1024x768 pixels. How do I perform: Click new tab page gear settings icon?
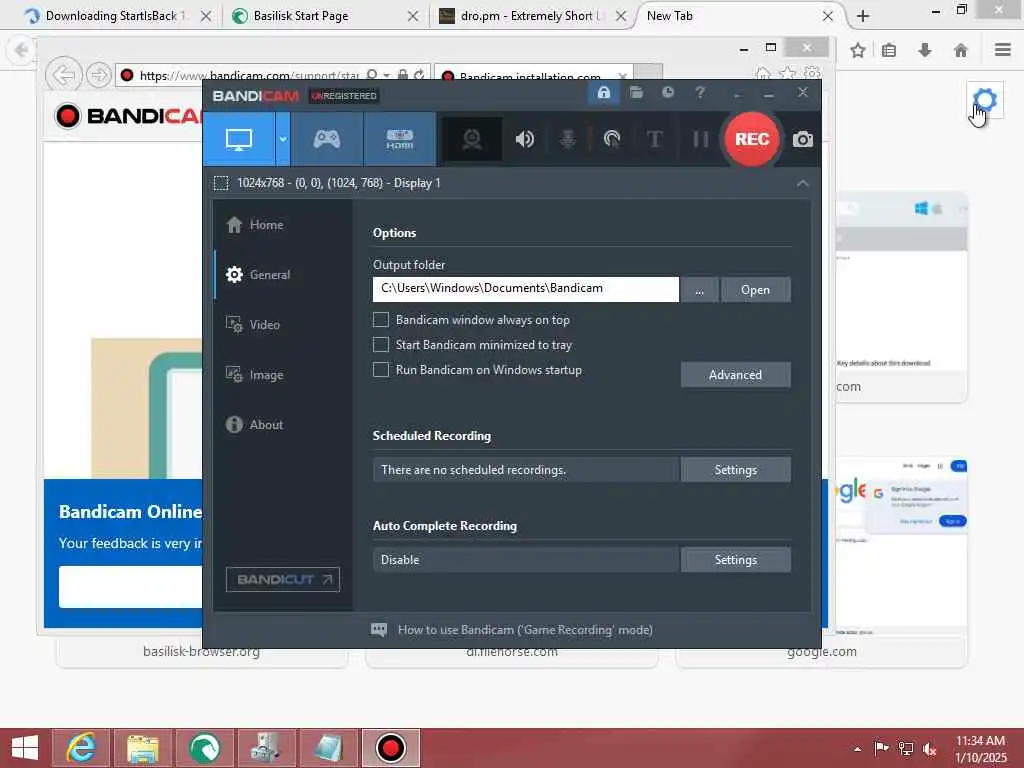(985, 100)
